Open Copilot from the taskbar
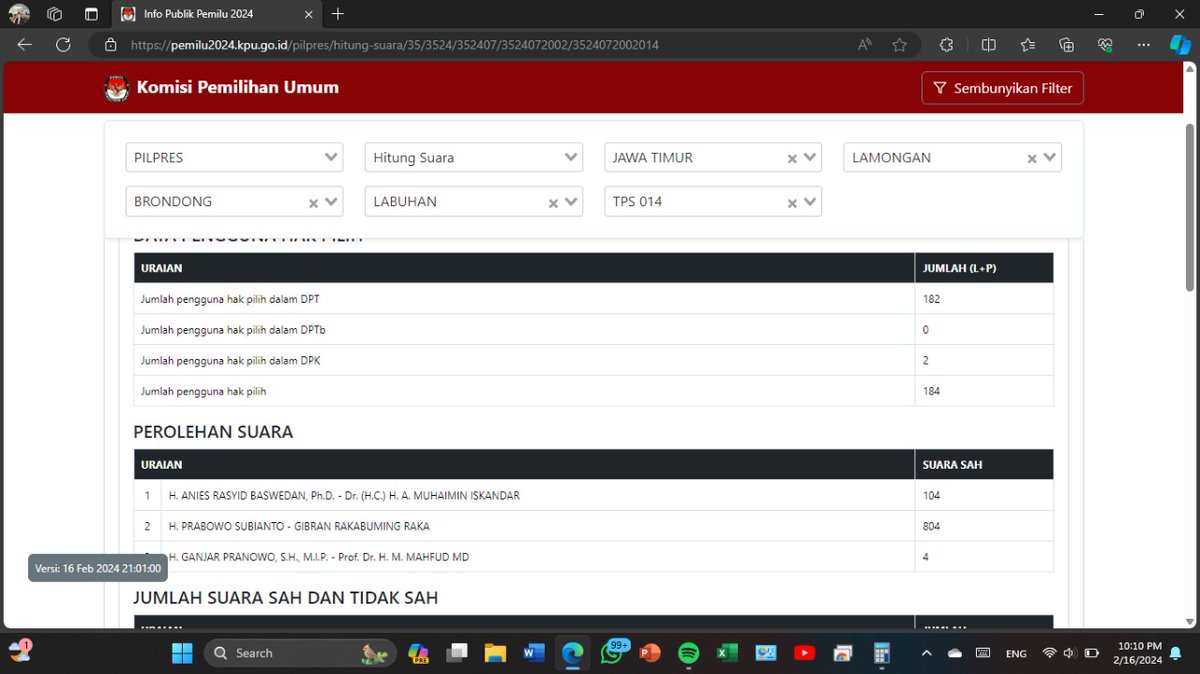This screenshot has width=1200, height=674. point(418,653)
